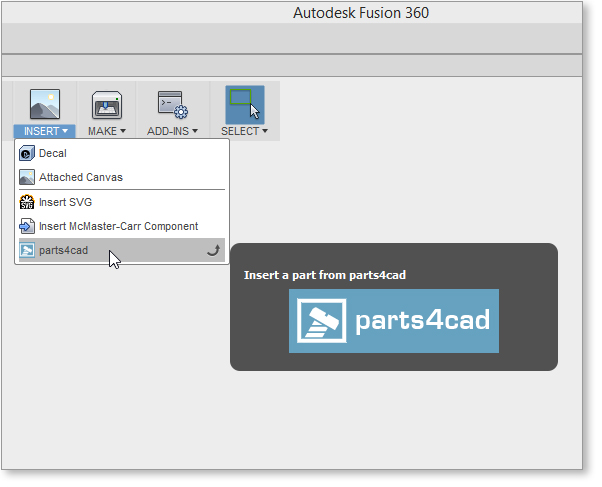The width and height of the screenshot is (602, 487).
Task: Click the curved arrow on the parts4cad row
Action: point(212,251)
